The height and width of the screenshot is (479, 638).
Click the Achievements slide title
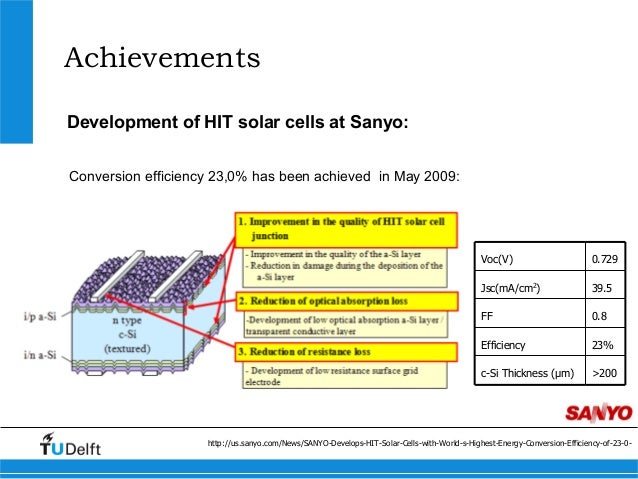pos(162,58)
